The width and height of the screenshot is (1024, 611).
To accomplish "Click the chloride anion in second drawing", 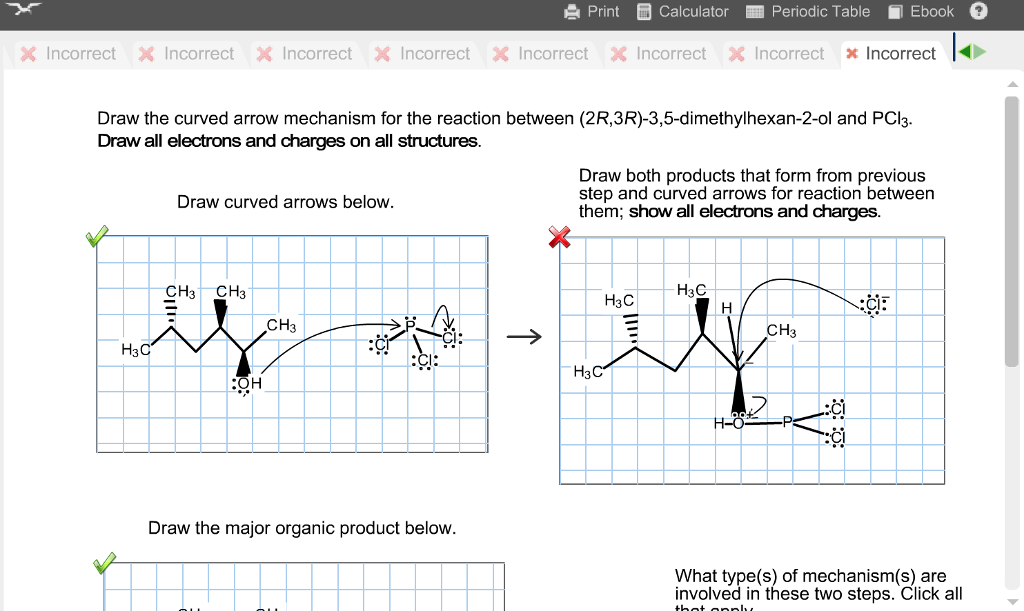I will click(874, 304).
